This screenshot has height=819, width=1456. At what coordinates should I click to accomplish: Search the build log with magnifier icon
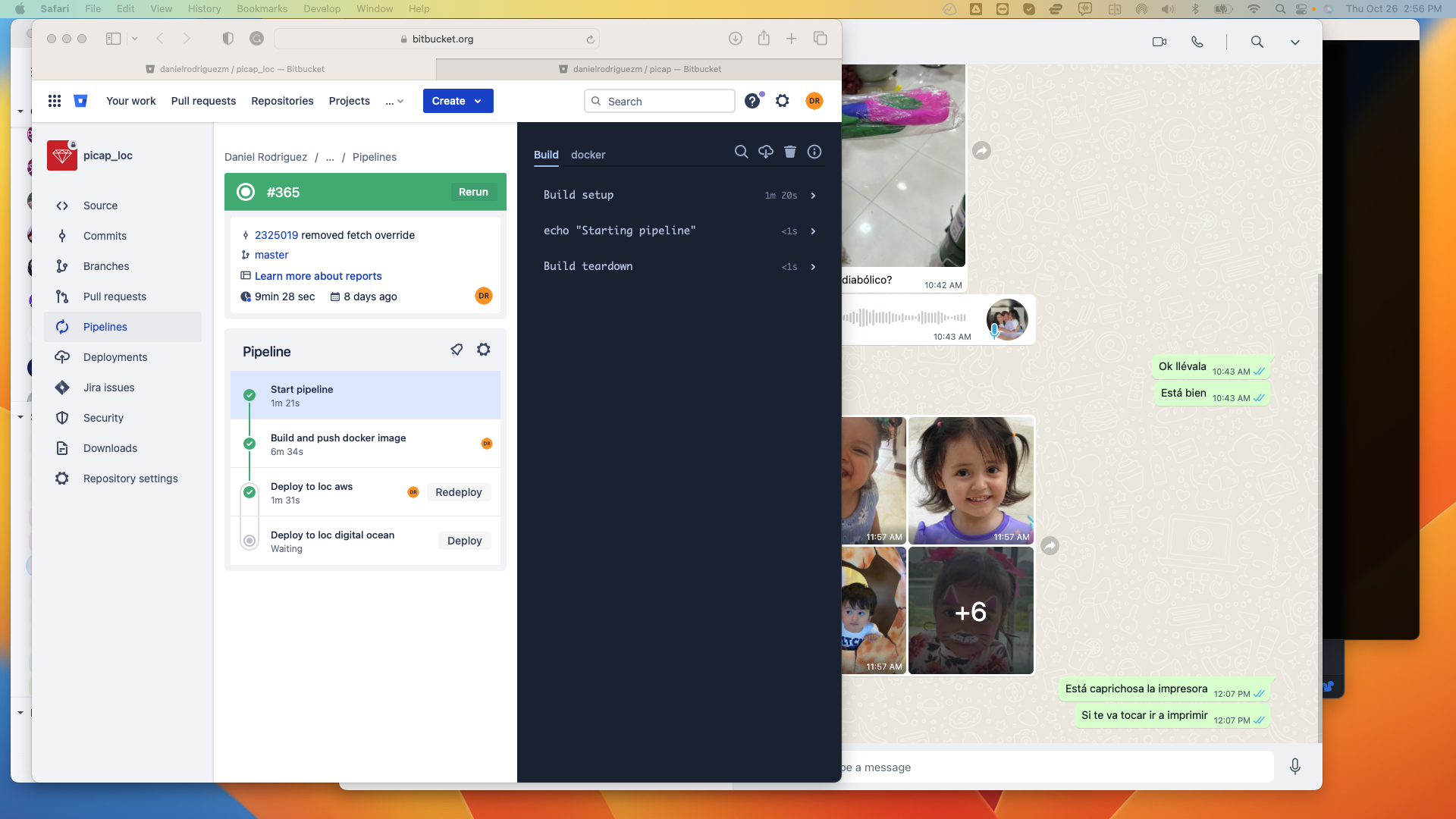(x=741, y=152)
